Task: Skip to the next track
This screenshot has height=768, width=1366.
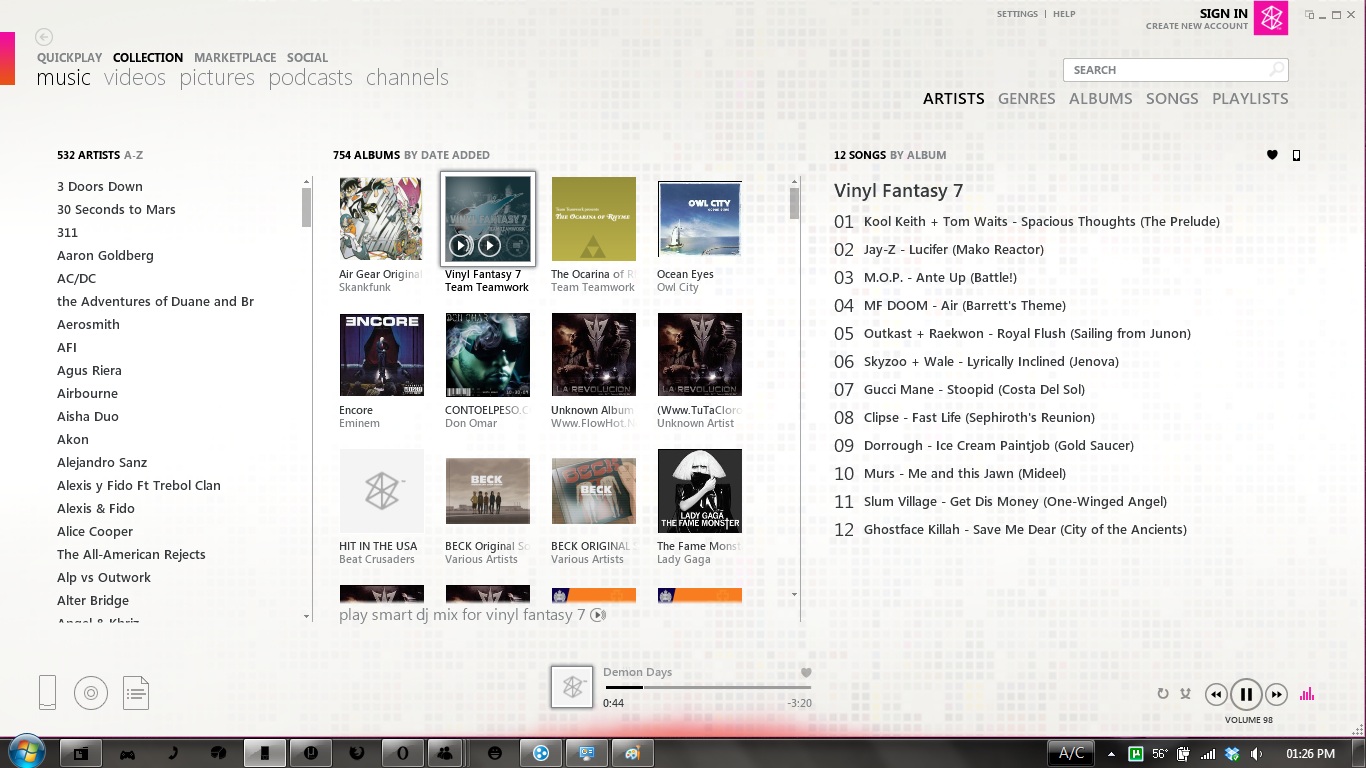Action: pos(1276,694)
